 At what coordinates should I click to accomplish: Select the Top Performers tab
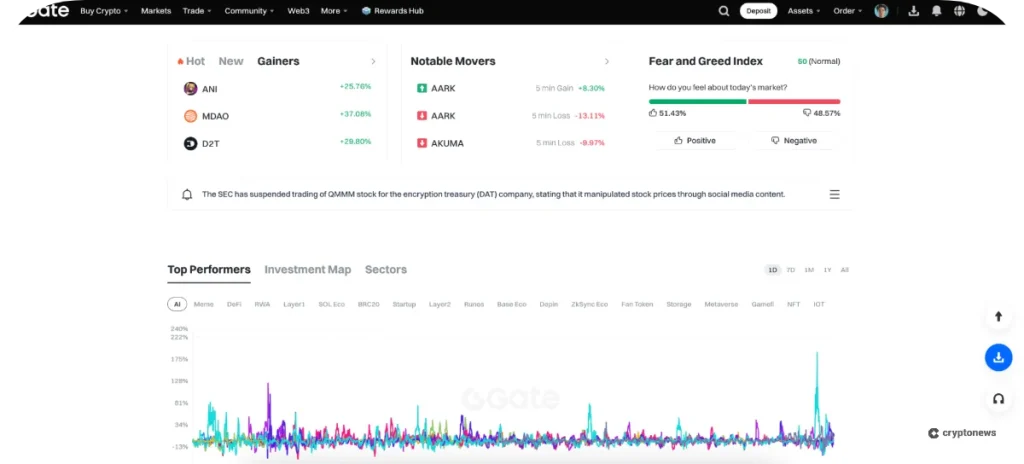tap(209, 270)
